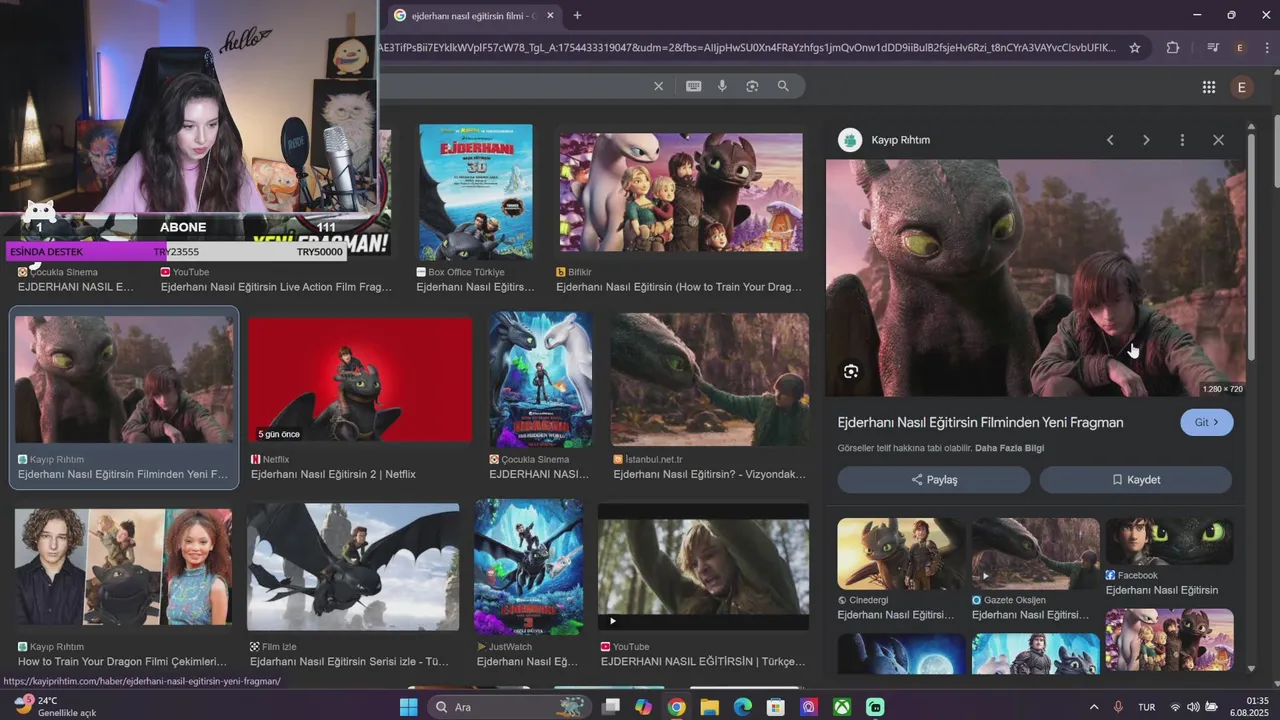The width and height of the screenshot is (1280, 720).
Task: Select YouTube Türkçe fragman video thumbnail
Action: (x=703, y=567)
